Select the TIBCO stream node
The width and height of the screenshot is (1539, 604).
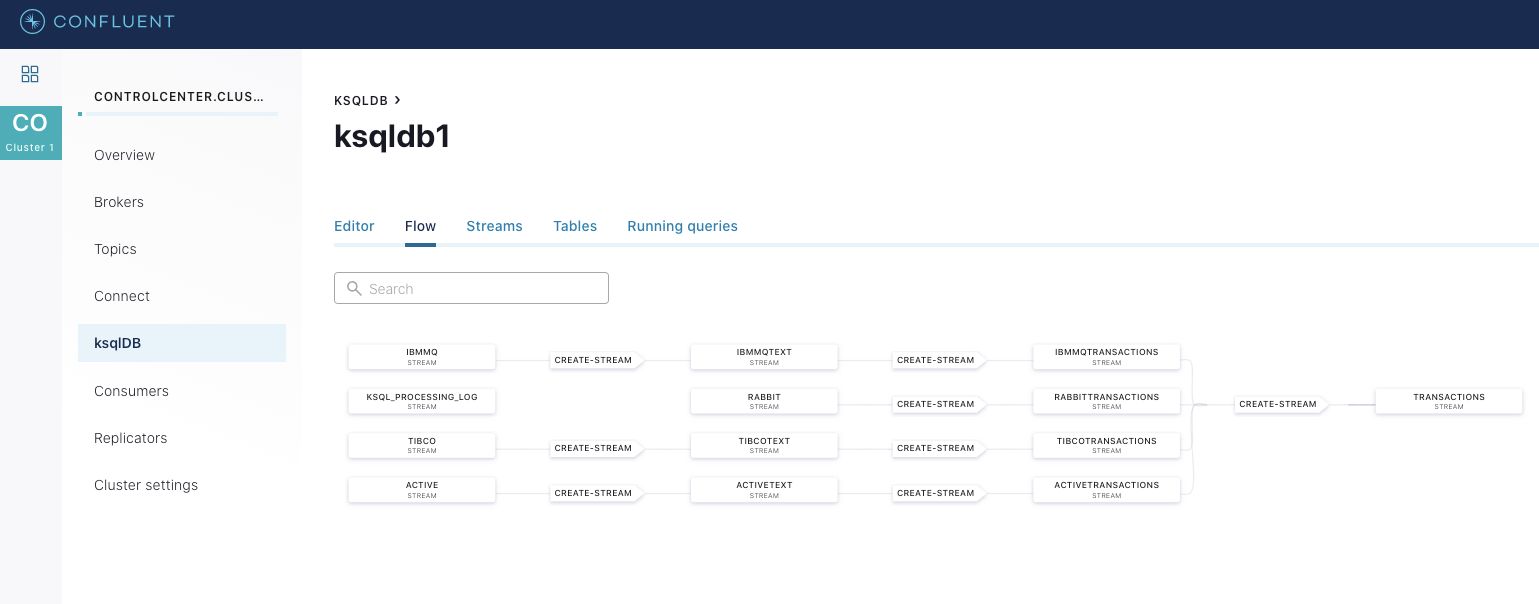click(x=422, y=445)
